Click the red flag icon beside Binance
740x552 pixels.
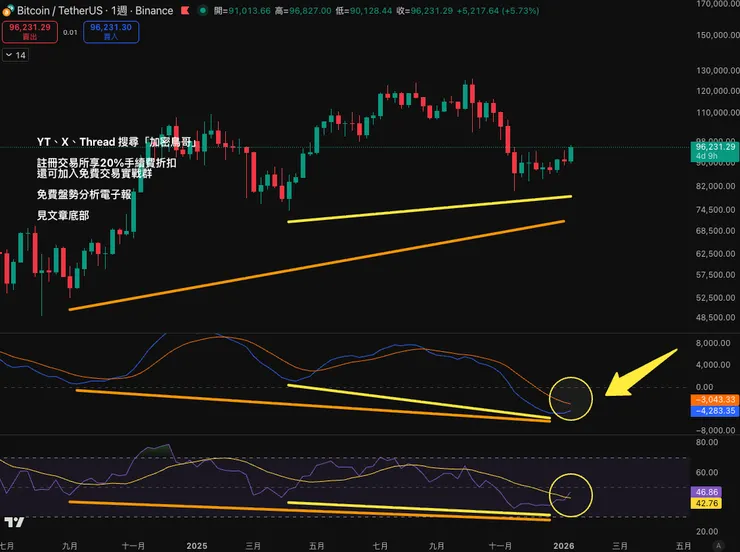[x=185, y=10]
